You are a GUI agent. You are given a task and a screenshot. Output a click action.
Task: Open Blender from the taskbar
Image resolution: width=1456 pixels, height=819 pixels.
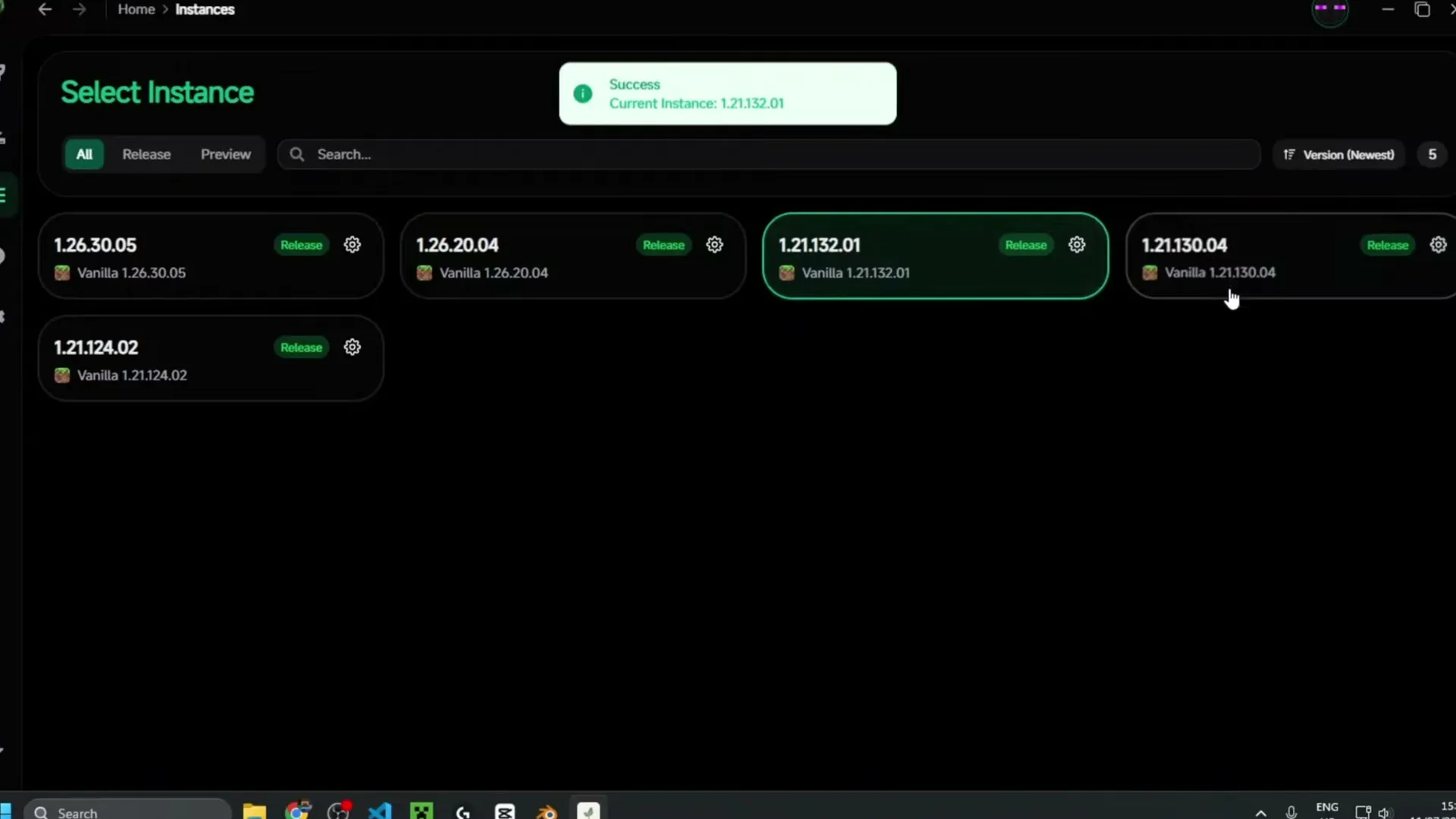coord(546,811)
